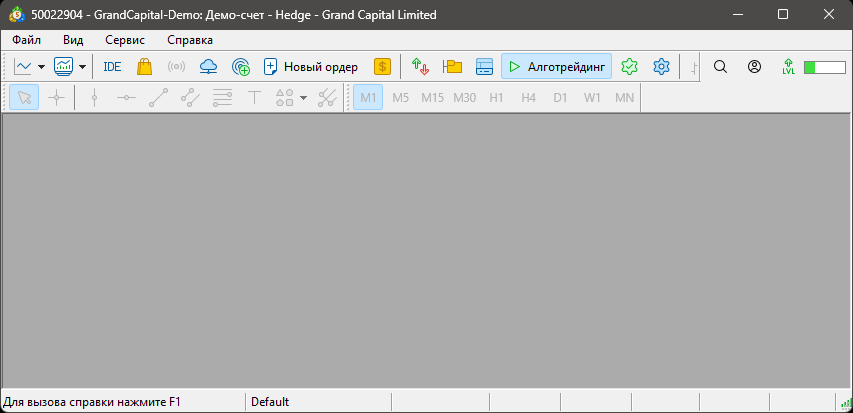Switch to M1 timeframe
853x413 pixels.
click(x=368, y=97)
